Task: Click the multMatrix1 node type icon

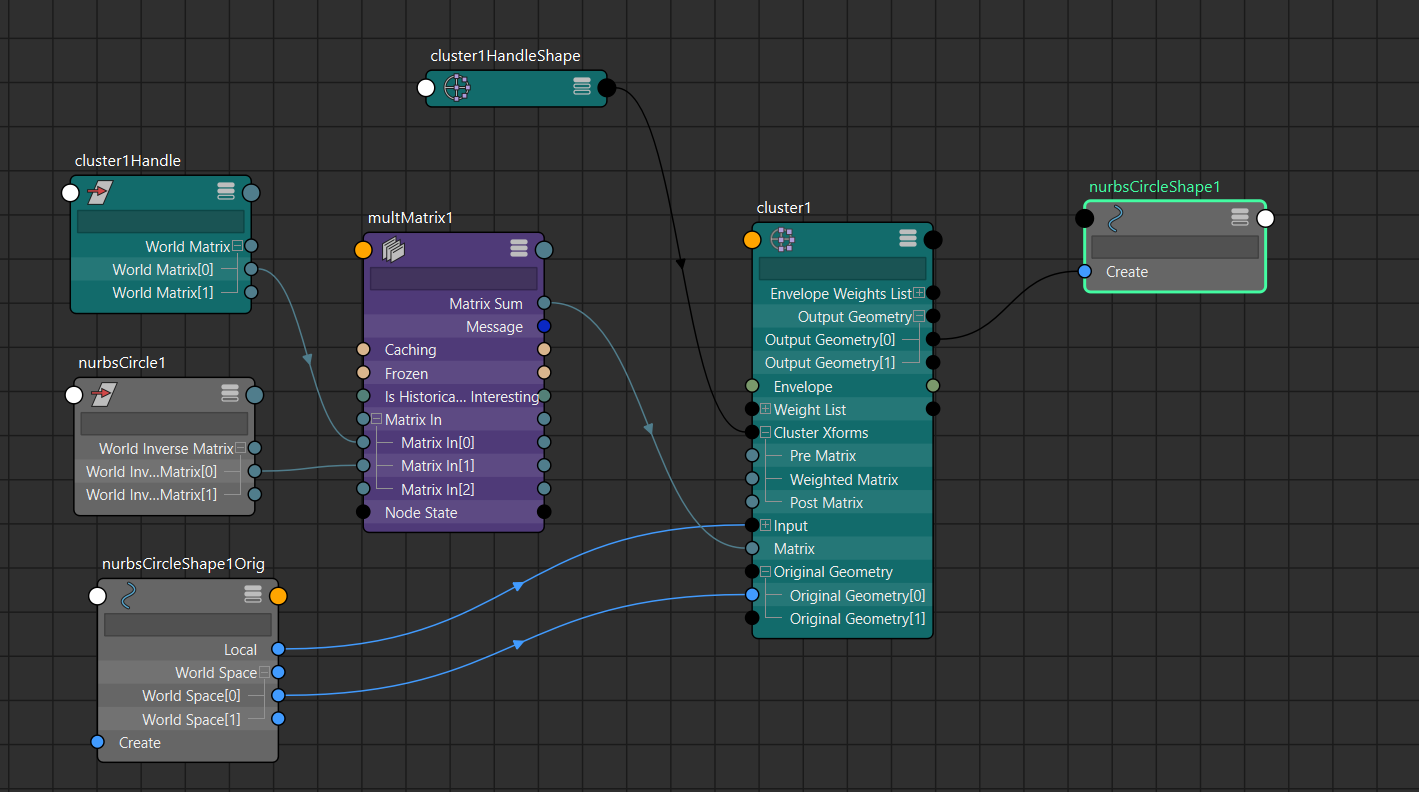Action: (393, 249)
